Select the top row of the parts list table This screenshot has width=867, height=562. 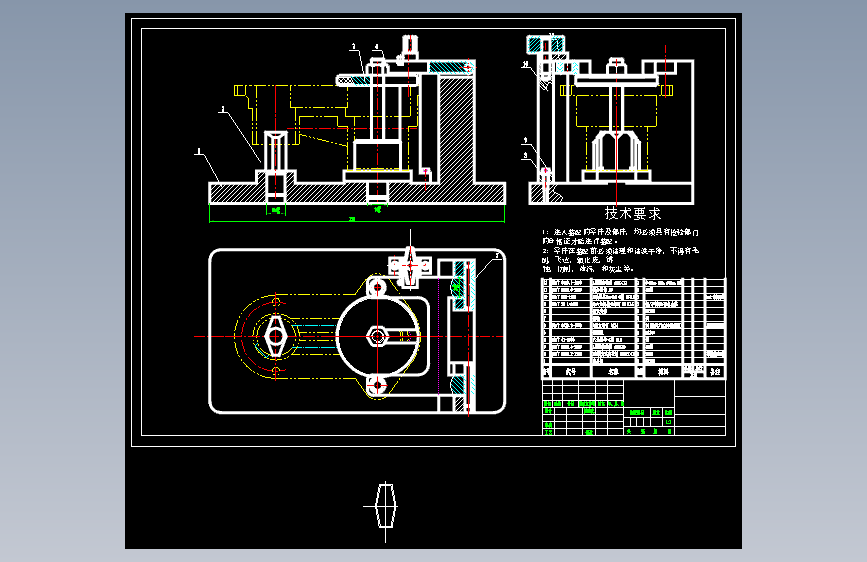click(x=633, y=282)
